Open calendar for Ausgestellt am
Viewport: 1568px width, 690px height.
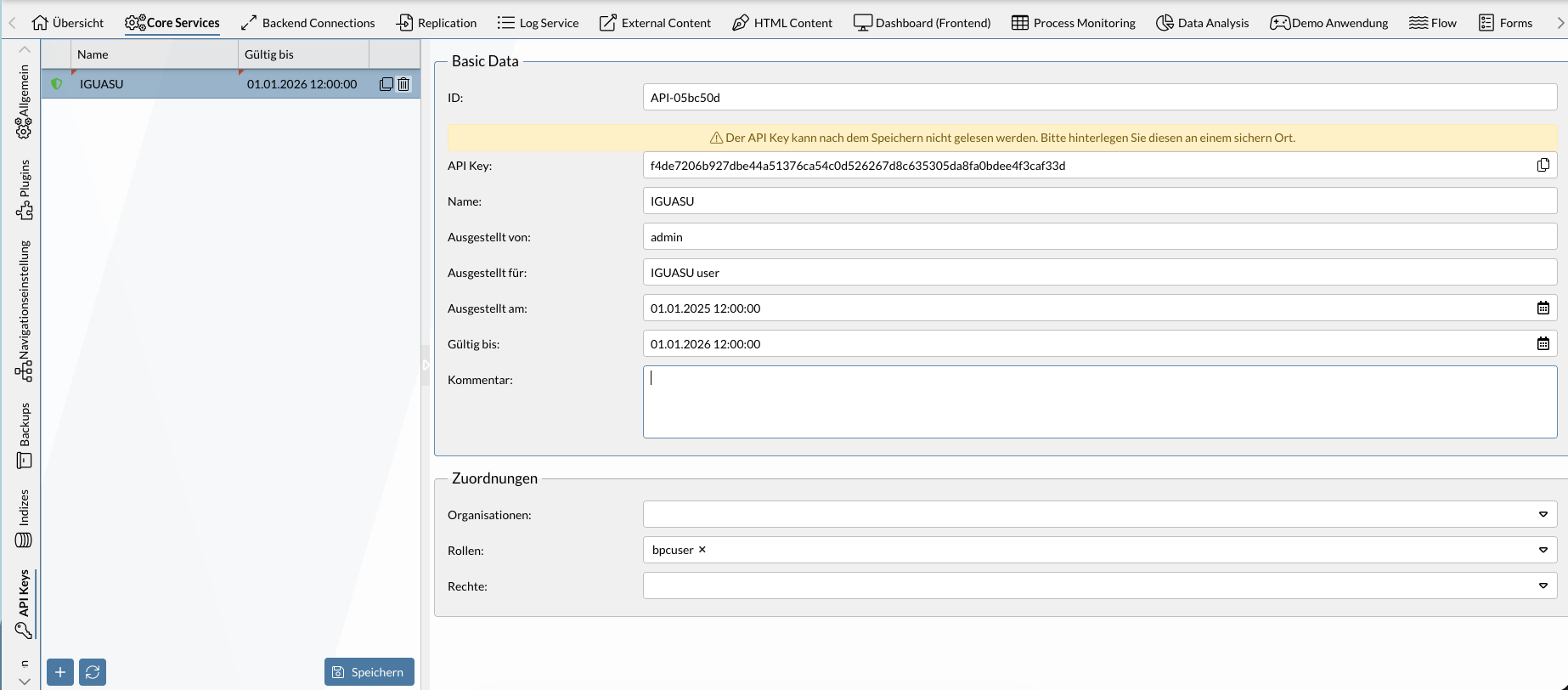click(x=1543, y=308)
